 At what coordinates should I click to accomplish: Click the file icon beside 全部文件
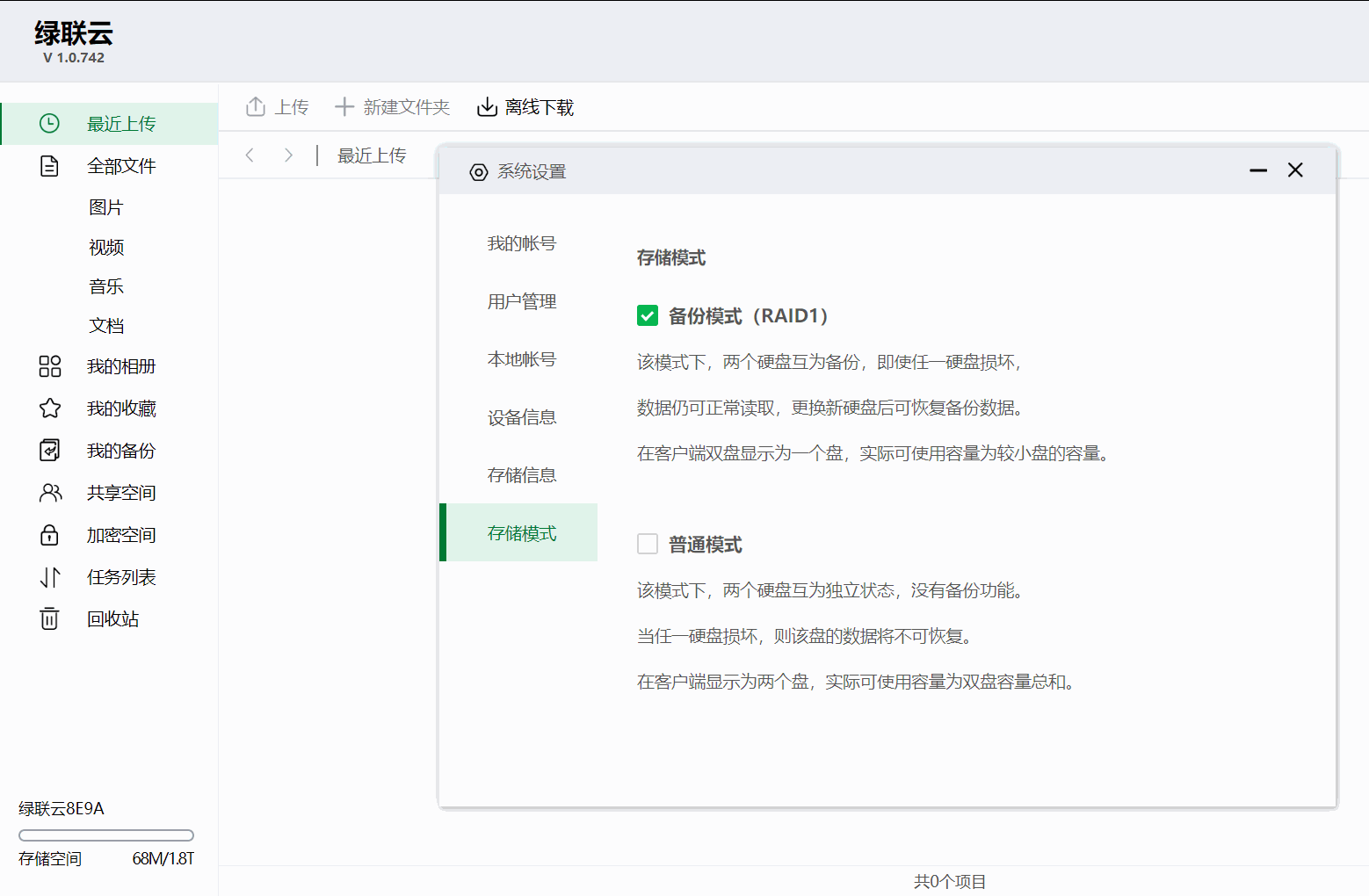click(x=50, y=166)
